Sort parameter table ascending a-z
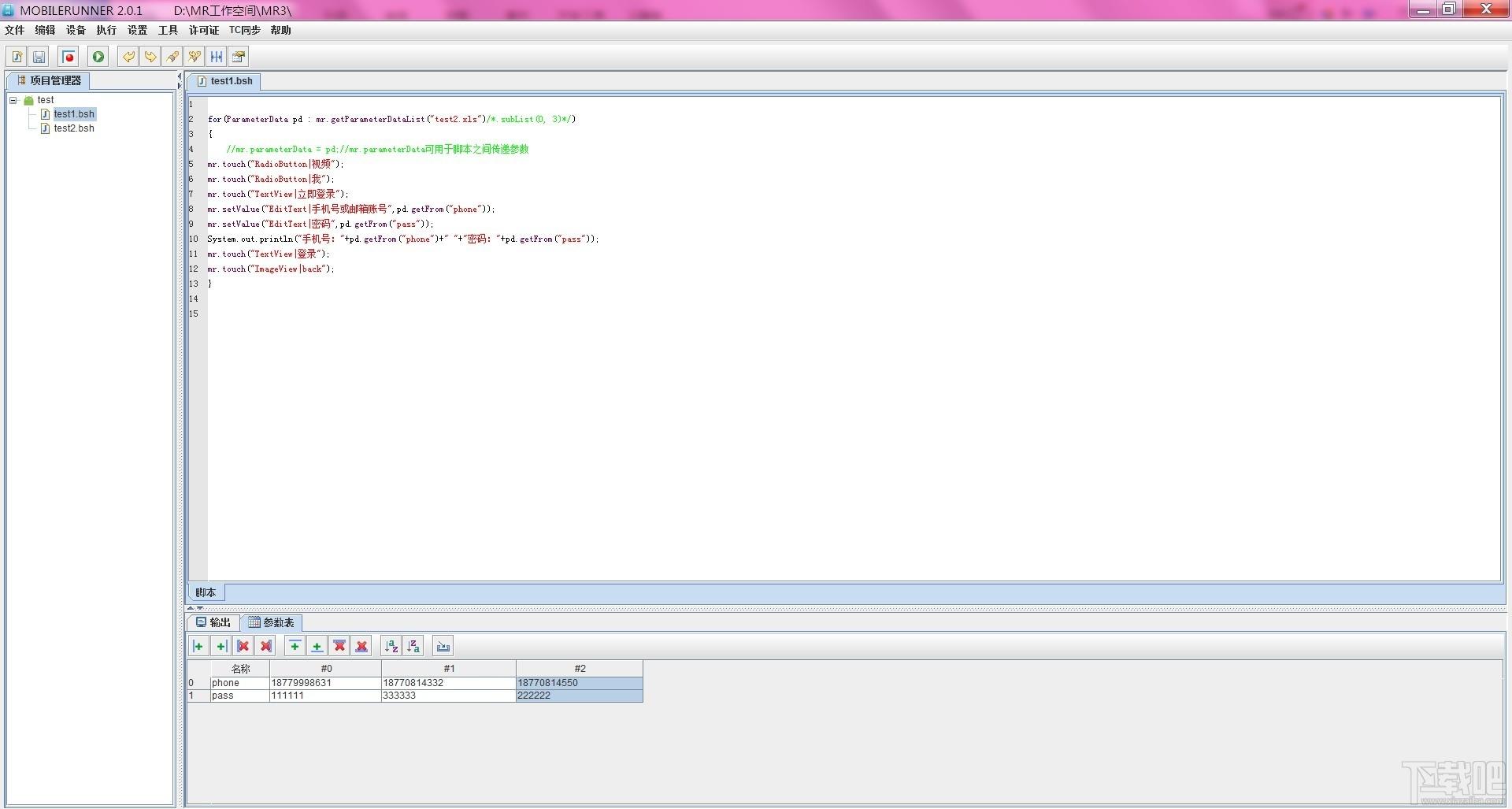This screenshot has height=809, width=1512. [391, 647]
